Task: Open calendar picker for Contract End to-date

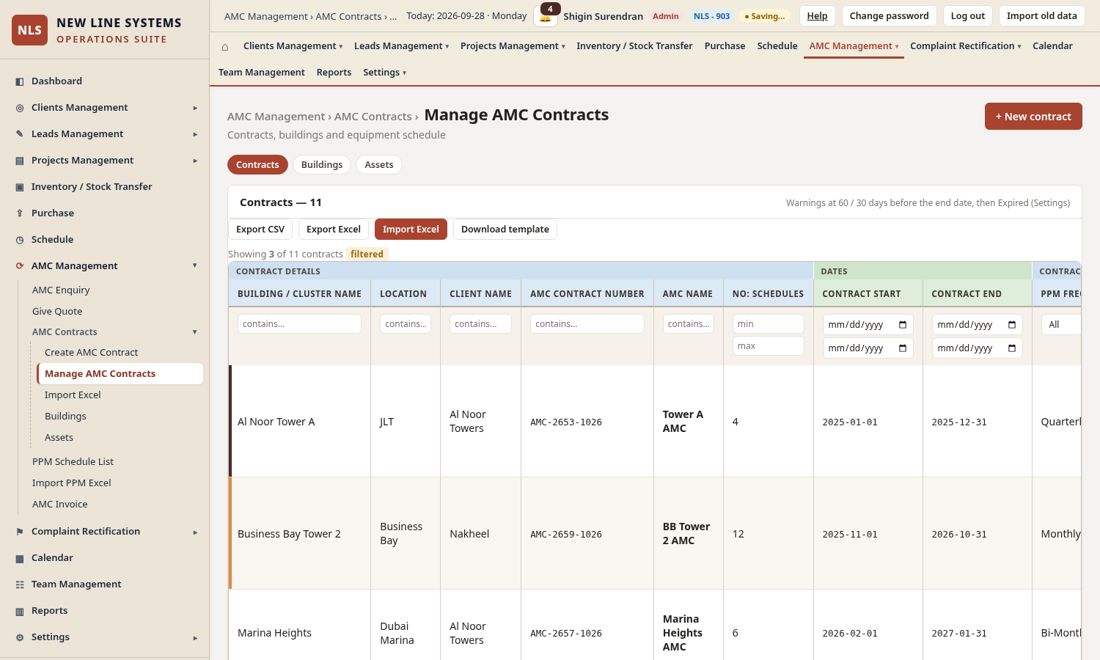Action: pos(1012,348)
